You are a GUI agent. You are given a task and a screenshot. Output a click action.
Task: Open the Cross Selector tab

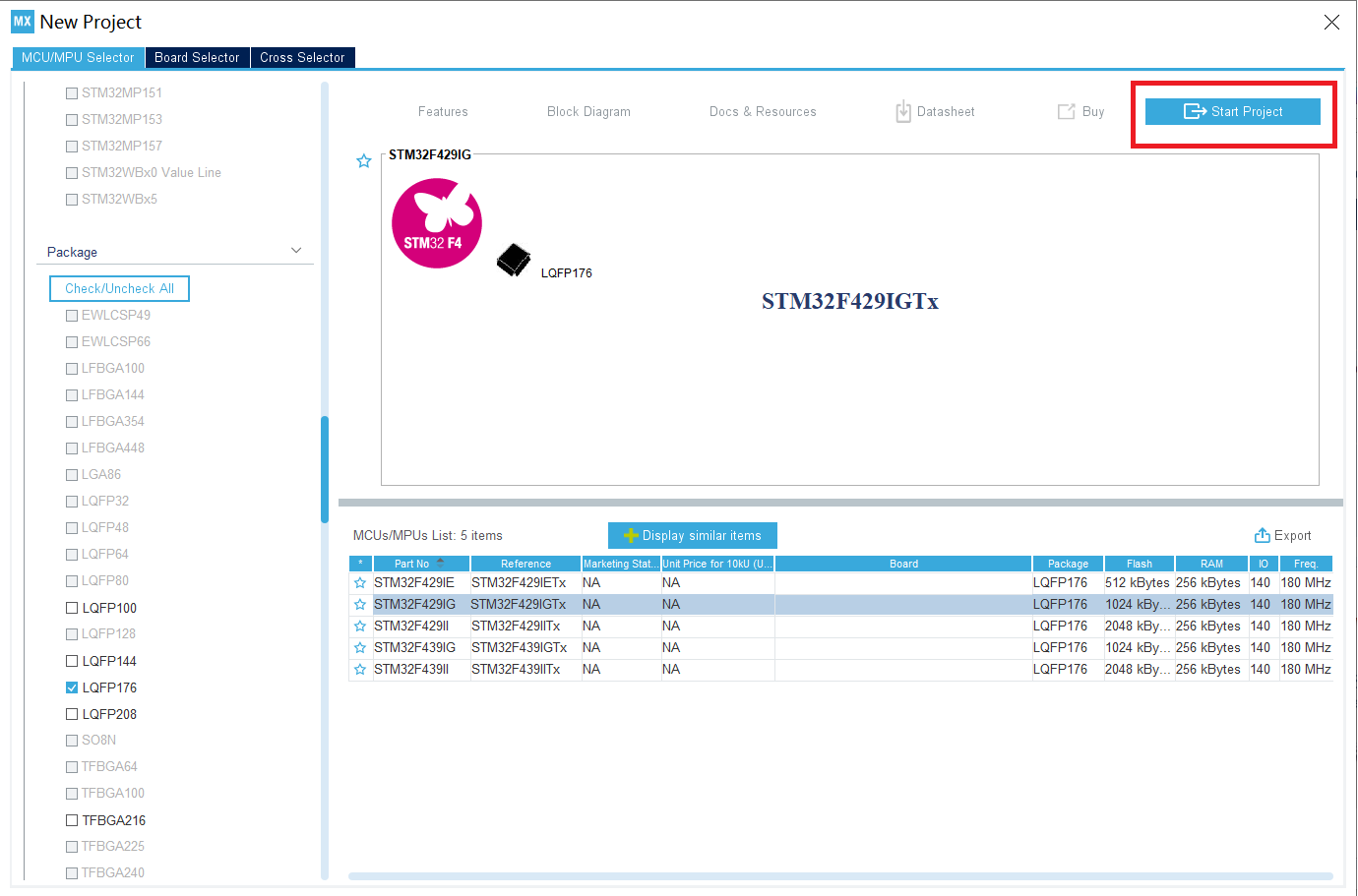(302, 58)
